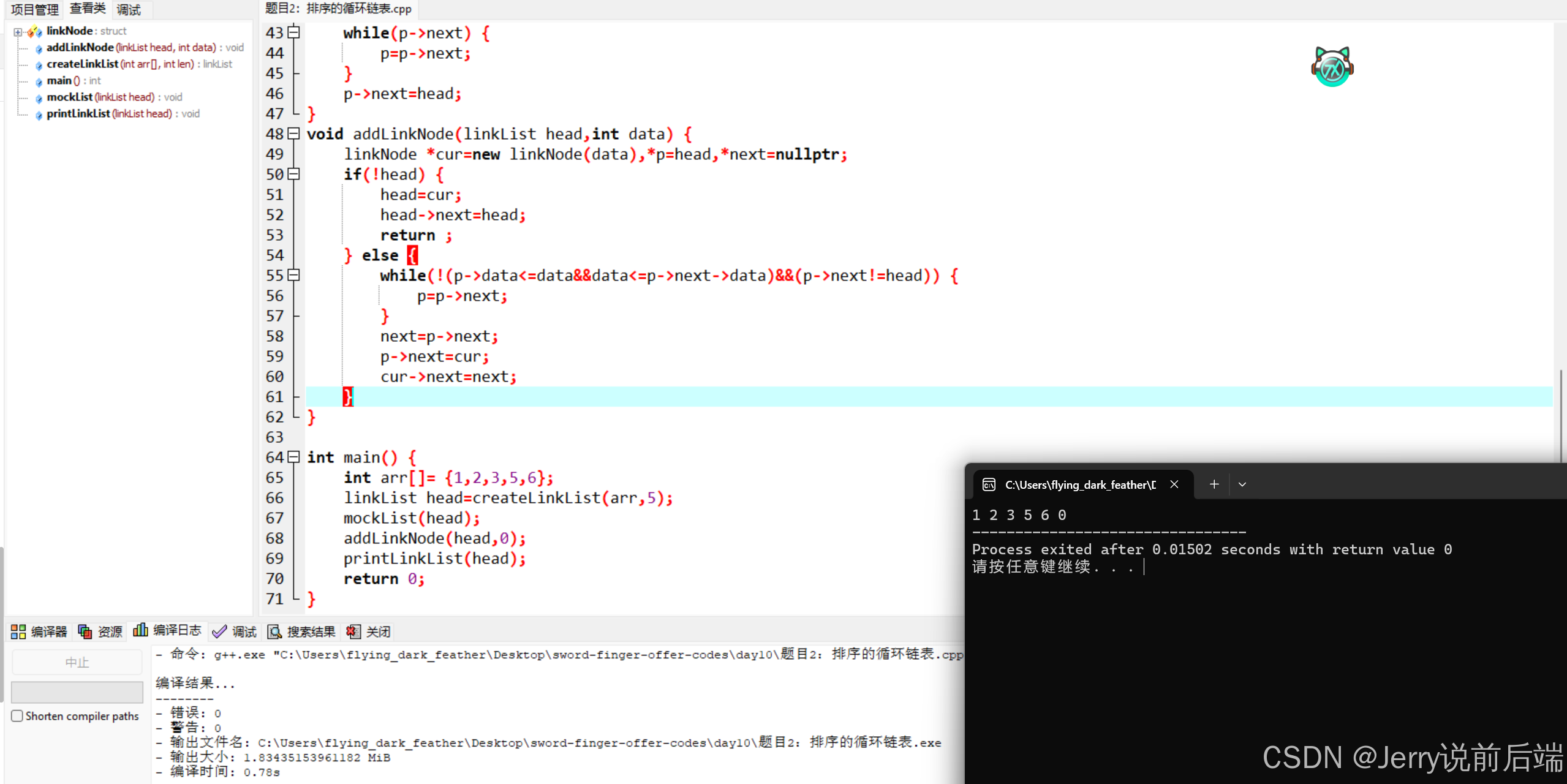The image size is (1567, 784).
Task: Open the terminal new tab dropdown chevron
Action: point(1242,484)
